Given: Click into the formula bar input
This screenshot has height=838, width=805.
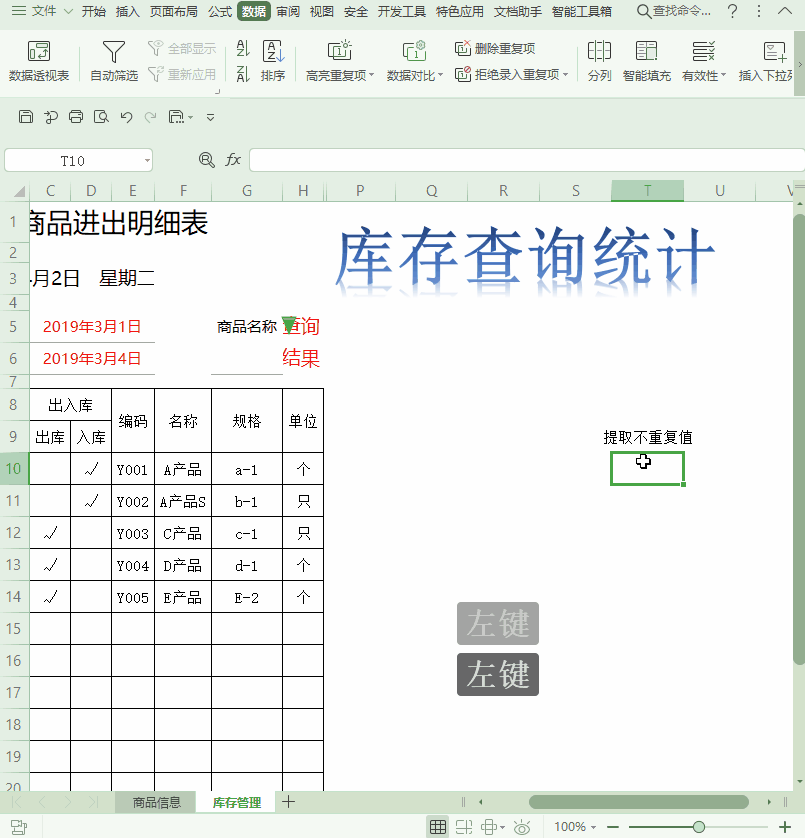Looking at the screenshot, I should pyautogui.click(x=527, y=160).
